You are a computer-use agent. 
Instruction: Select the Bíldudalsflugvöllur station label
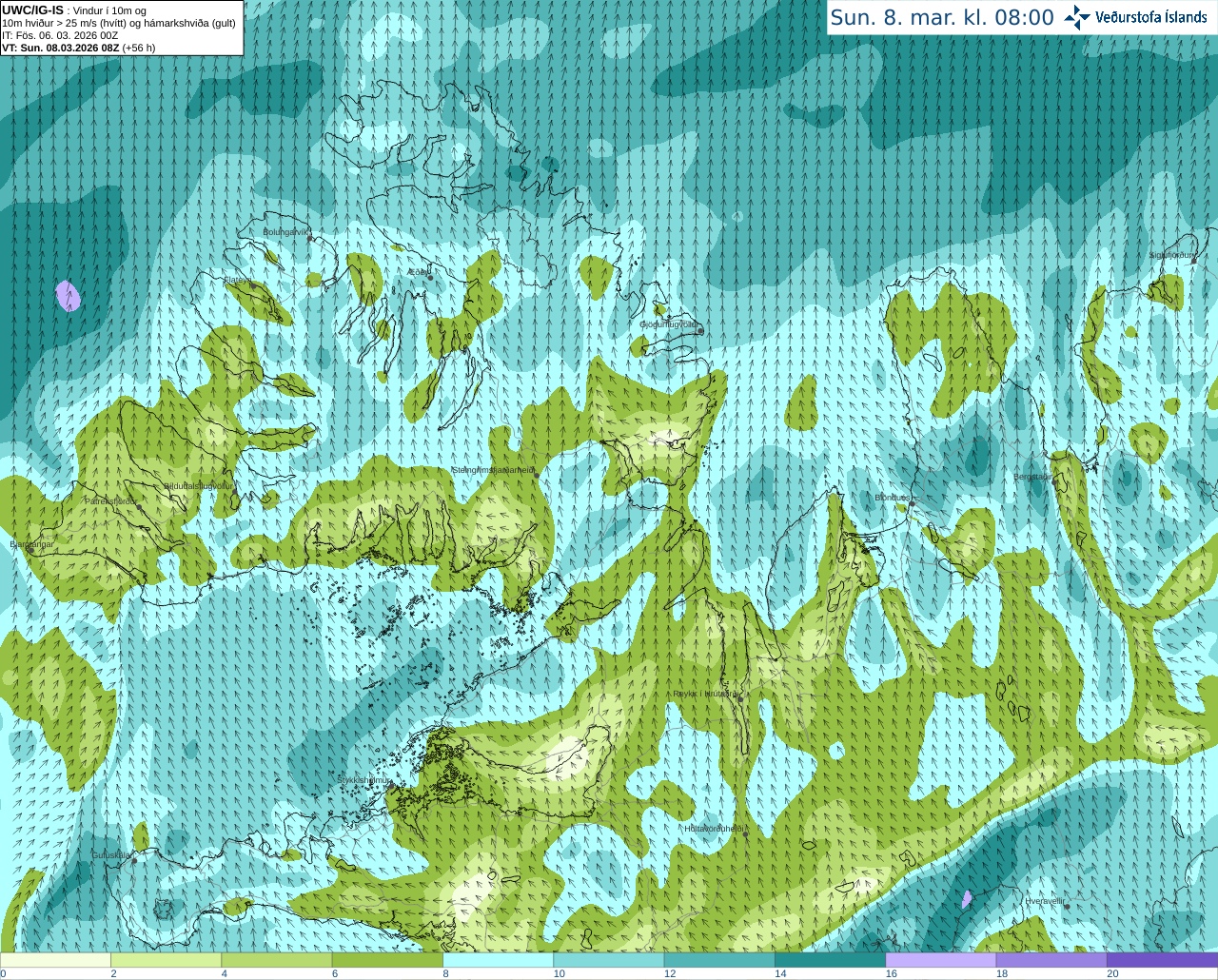[x=198, y=485]
